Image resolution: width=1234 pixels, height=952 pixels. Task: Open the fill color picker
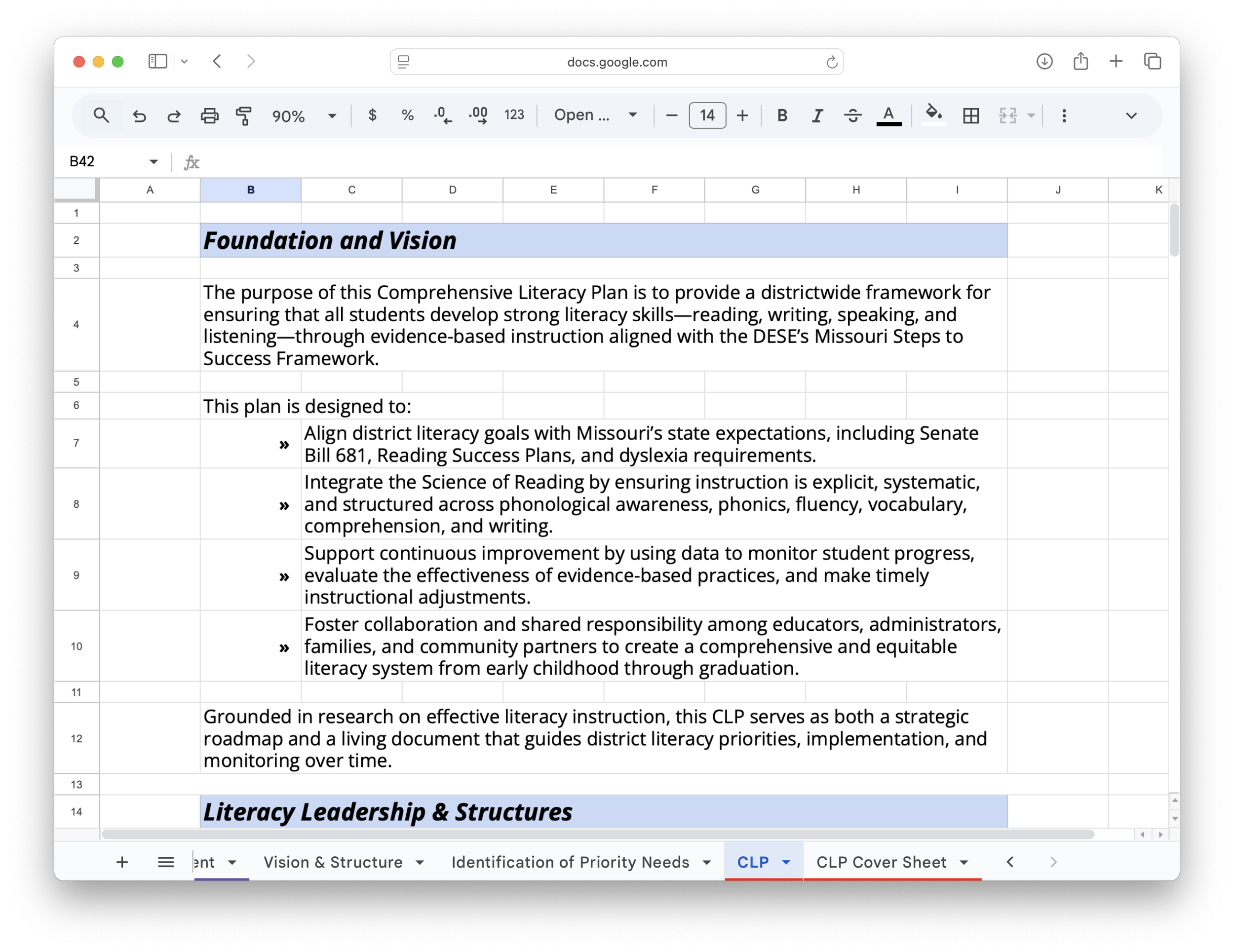point(933,114)
